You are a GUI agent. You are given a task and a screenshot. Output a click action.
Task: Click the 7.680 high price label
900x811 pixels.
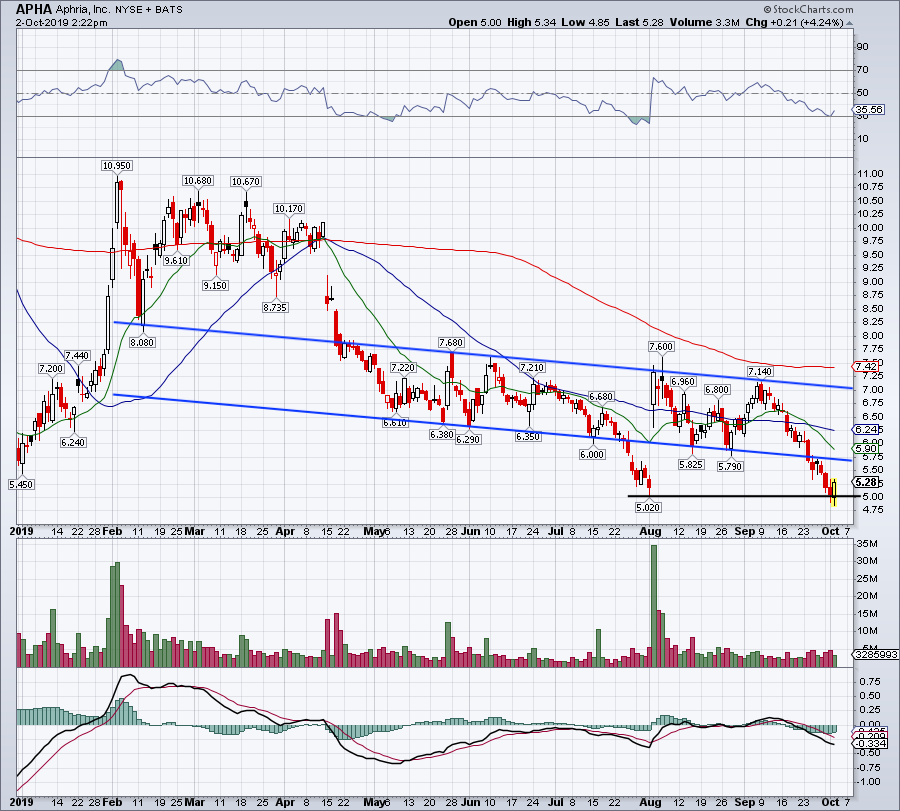[451, 342]
